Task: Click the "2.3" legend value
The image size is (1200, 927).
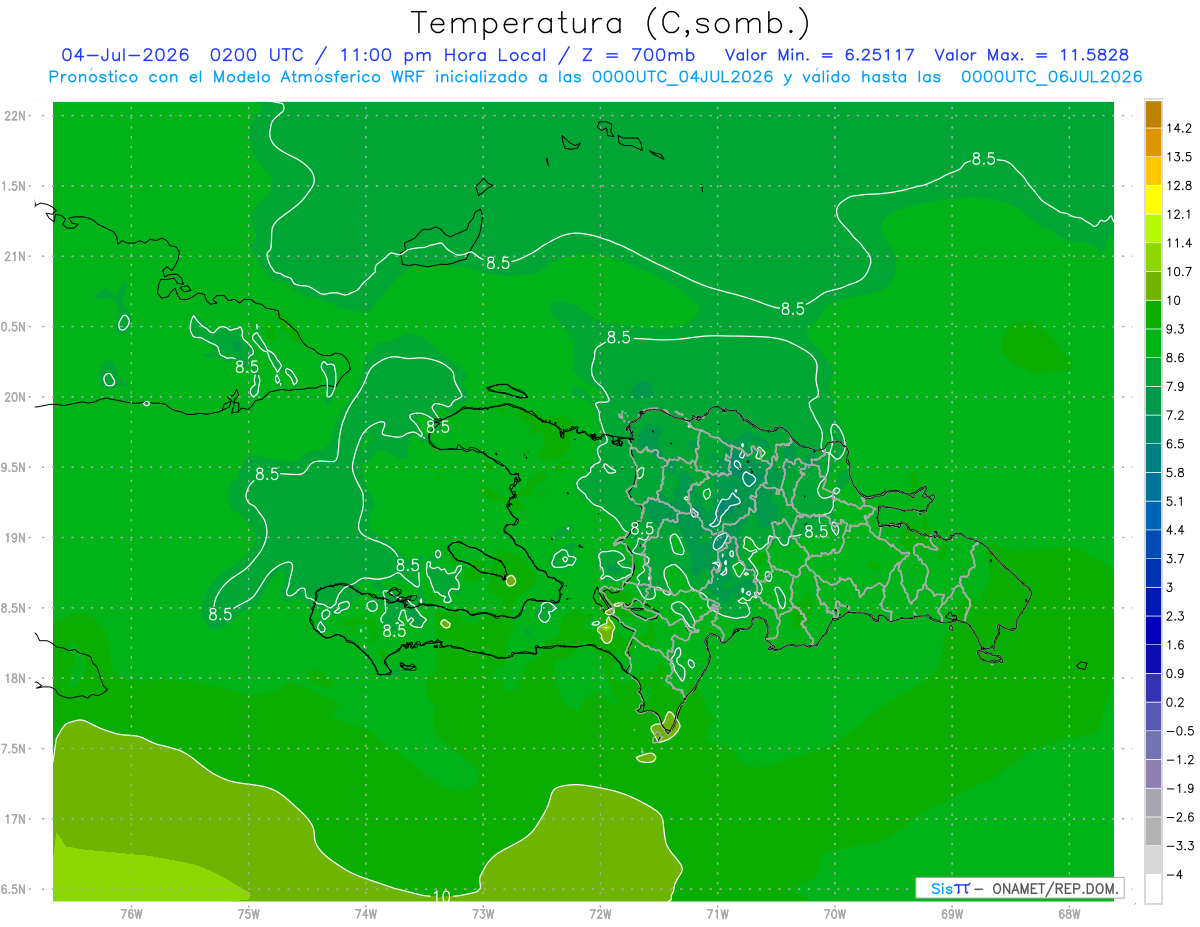Action: click(1176, 616)
